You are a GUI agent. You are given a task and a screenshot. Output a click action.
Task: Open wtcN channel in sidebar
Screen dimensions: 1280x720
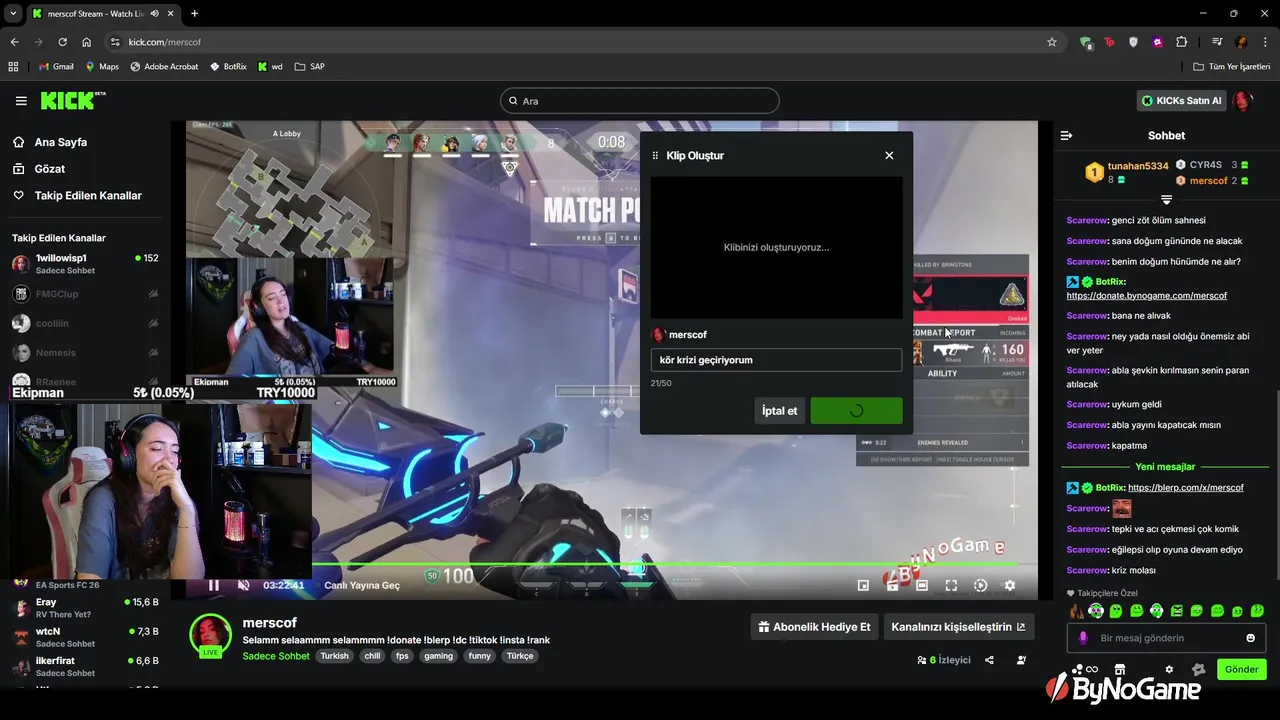[85, 637]
